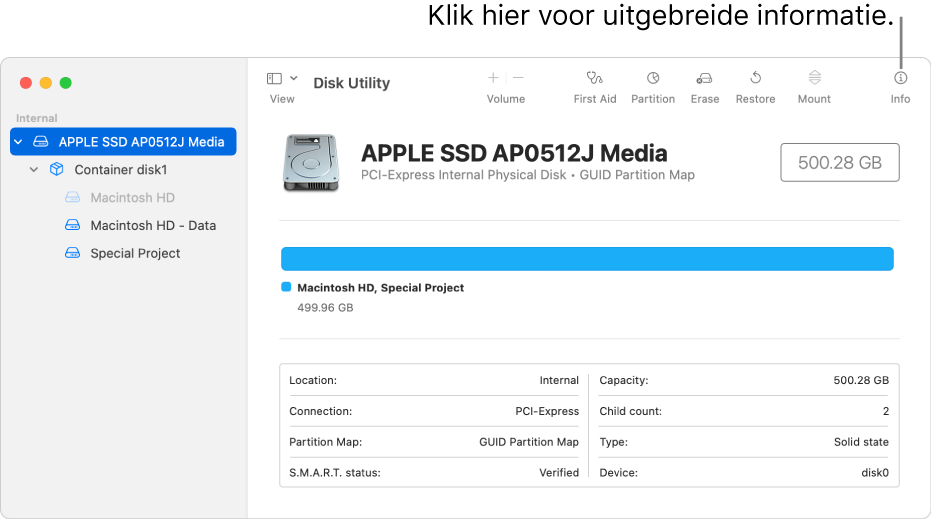
Task: Collapse the Container disk1 tree
Action: click(x=34, y=170)
